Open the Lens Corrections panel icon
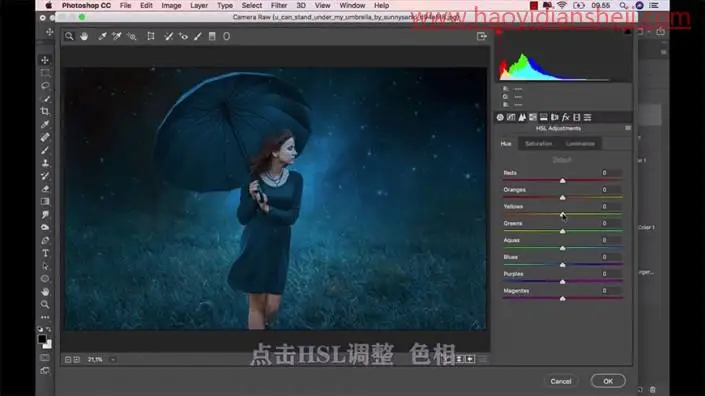This screenshot has height=396, width=705. 554,117
